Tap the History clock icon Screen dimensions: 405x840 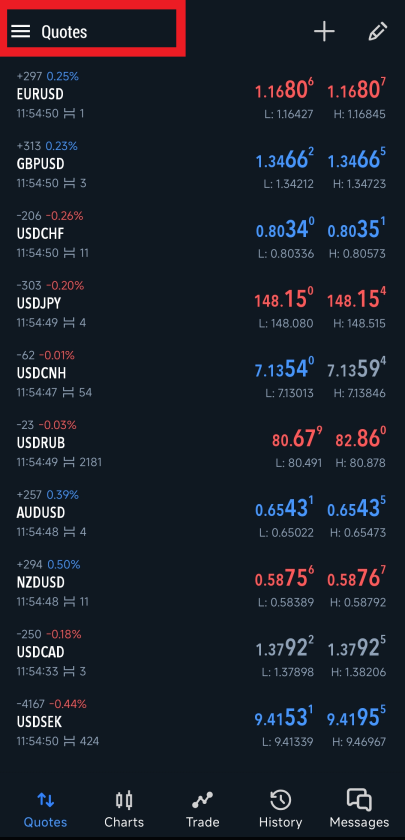(280, 801)
